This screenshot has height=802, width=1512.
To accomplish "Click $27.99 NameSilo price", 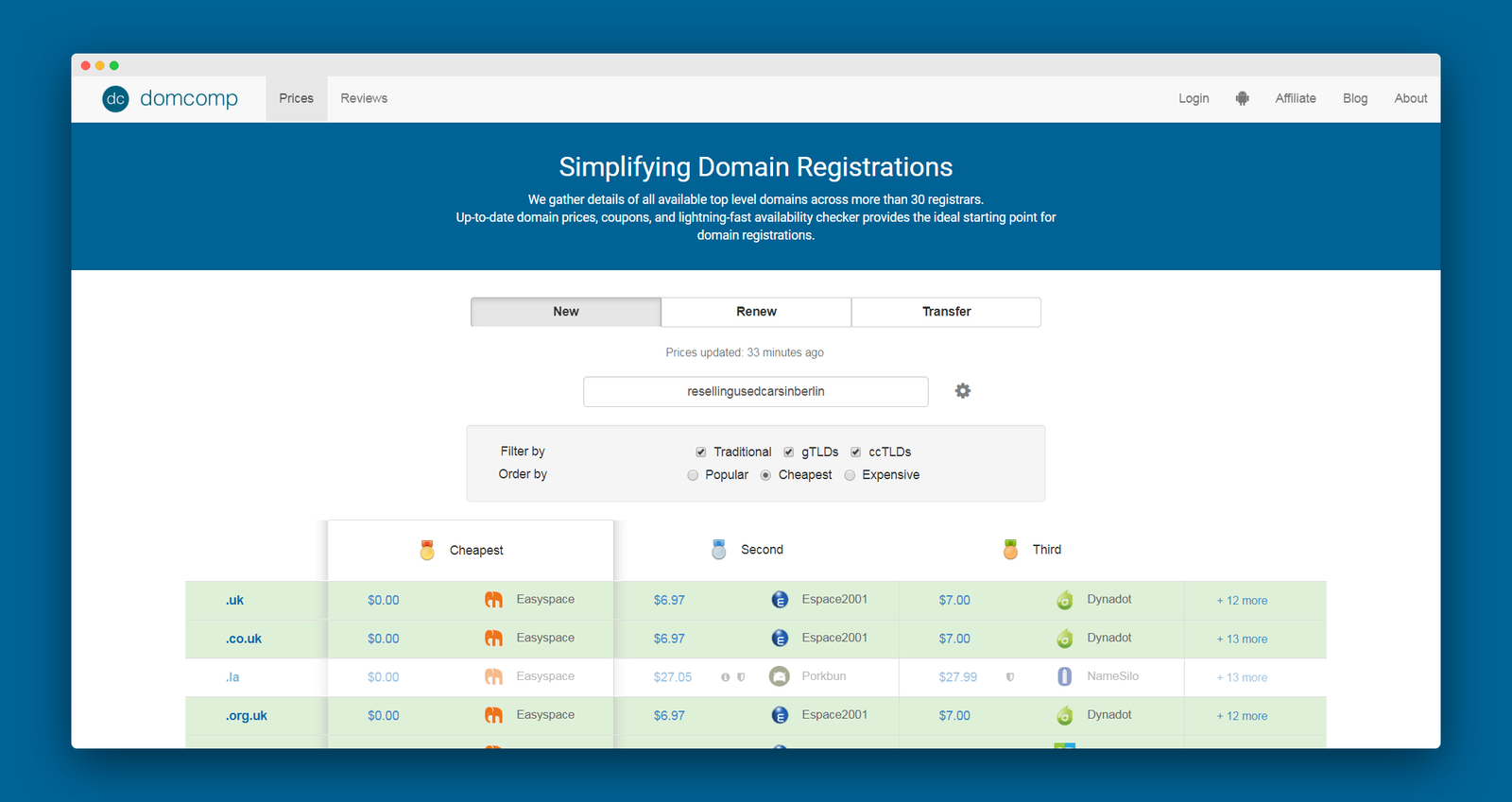I will (x=958, y=677).
